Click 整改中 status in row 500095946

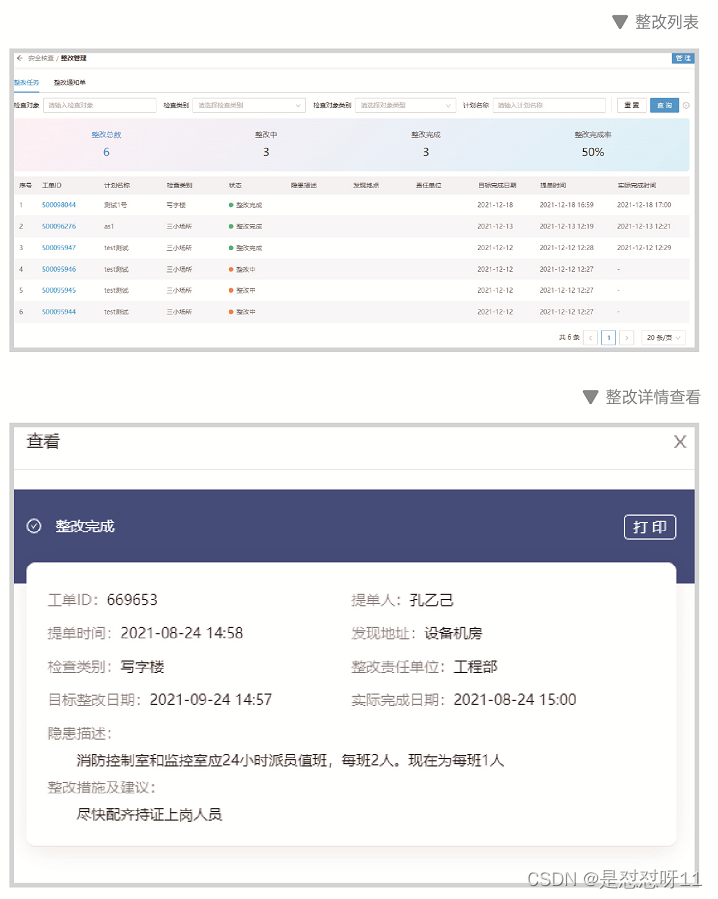click(246, 269)
